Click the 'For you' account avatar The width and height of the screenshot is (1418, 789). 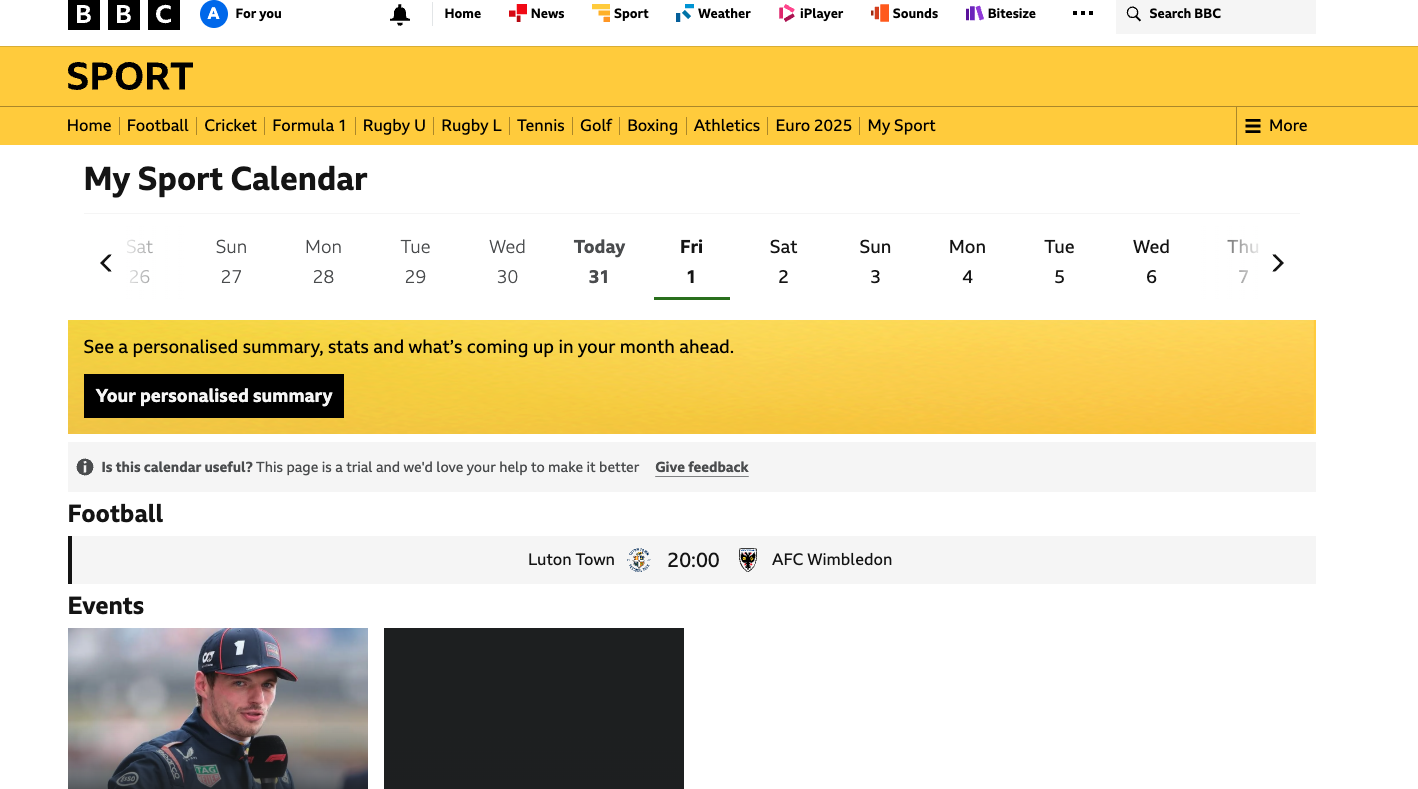pos(212,13)
